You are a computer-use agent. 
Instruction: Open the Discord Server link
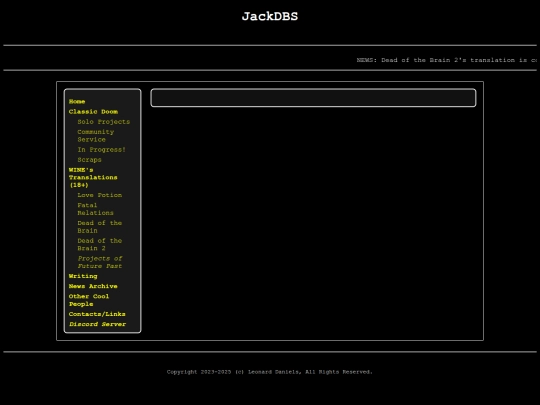pyautogui.click(x=97, y=324)
